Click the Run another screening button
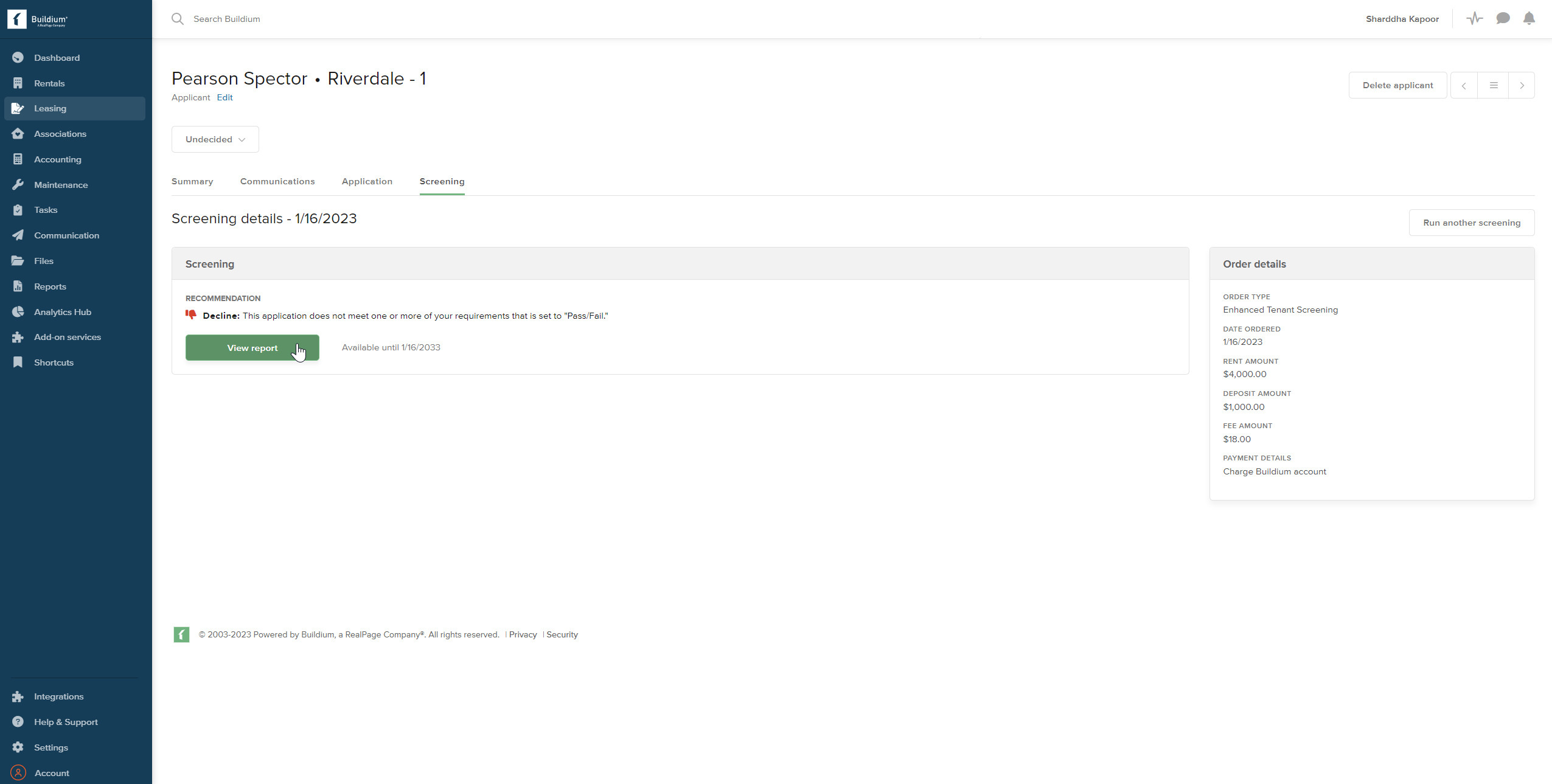 click(1472, 223)
